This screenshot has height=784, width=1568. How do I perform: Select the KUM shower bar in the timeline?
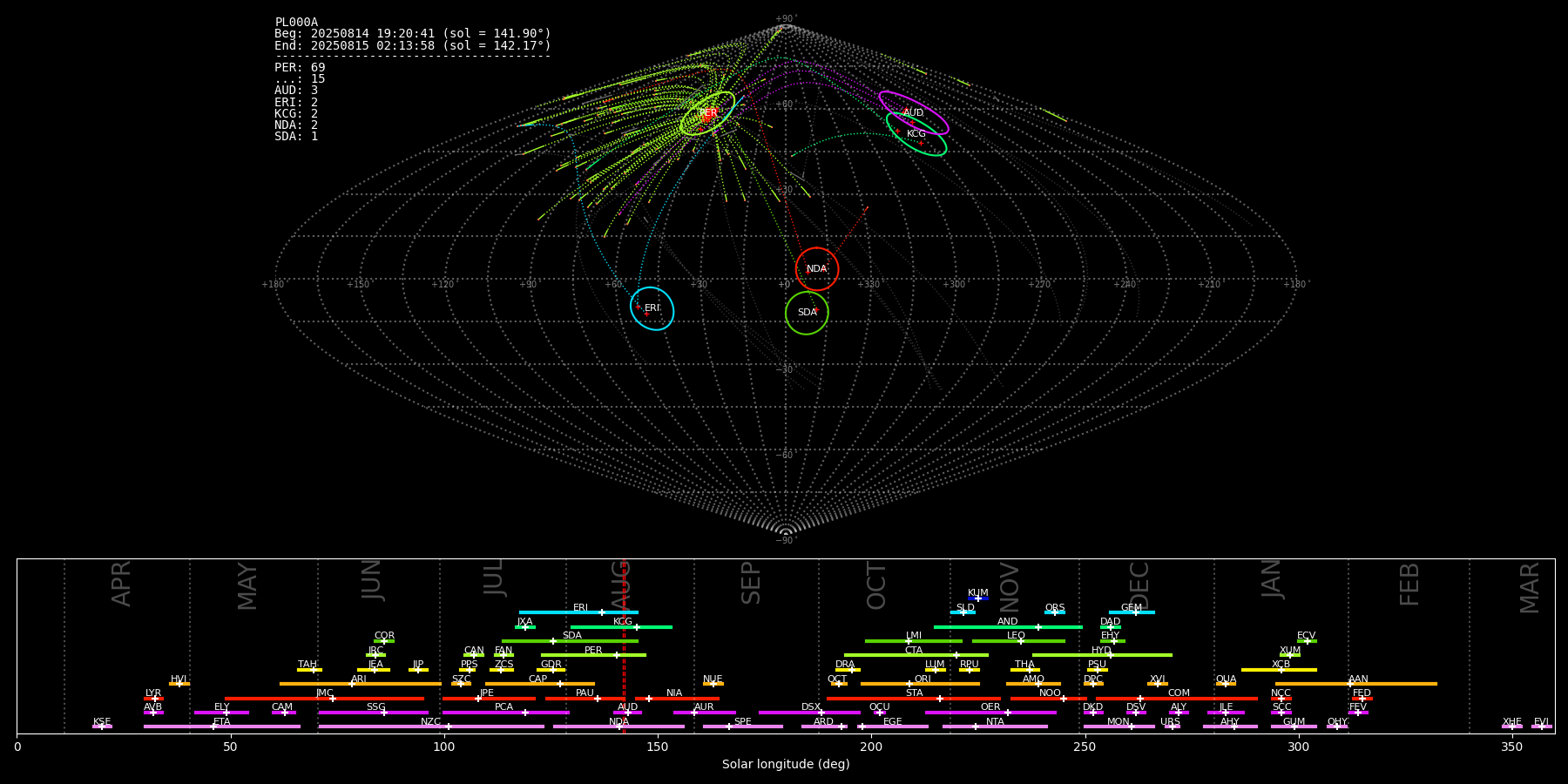click(x=978, y=598)
